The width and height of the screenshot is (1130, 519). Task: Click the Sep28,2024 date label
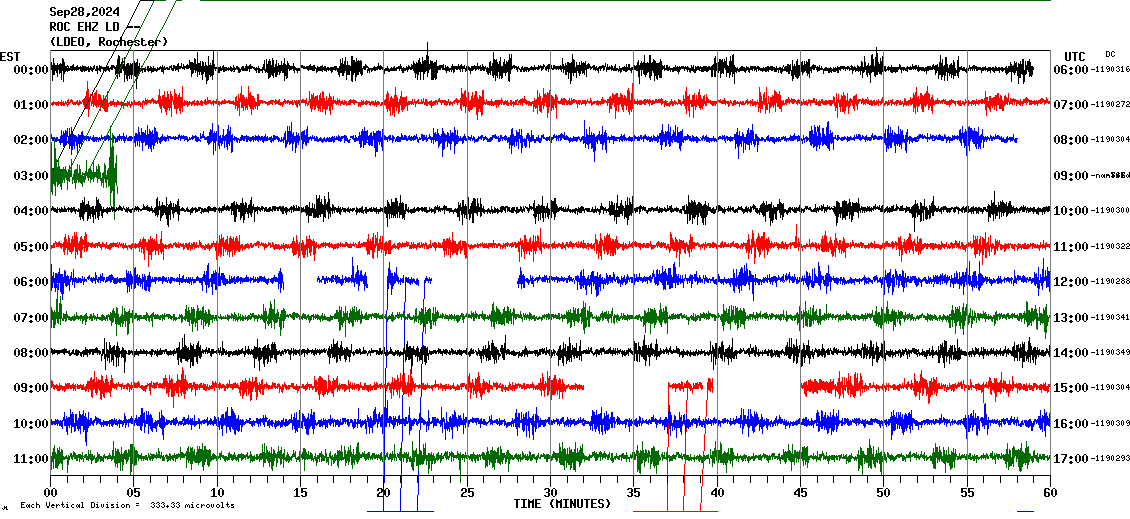[83, 12]
